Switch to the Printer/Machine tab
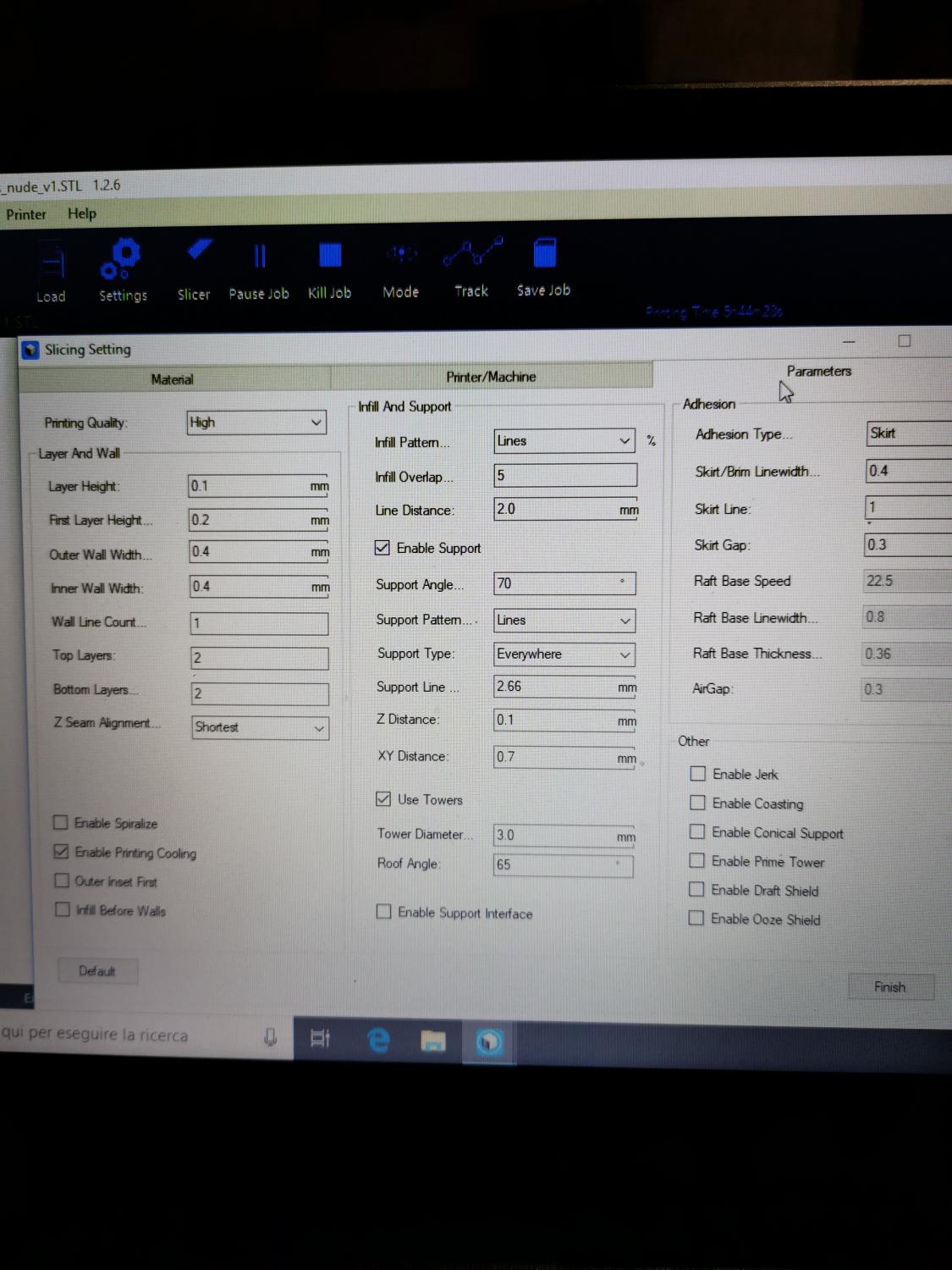 click(x=491, y=377)
